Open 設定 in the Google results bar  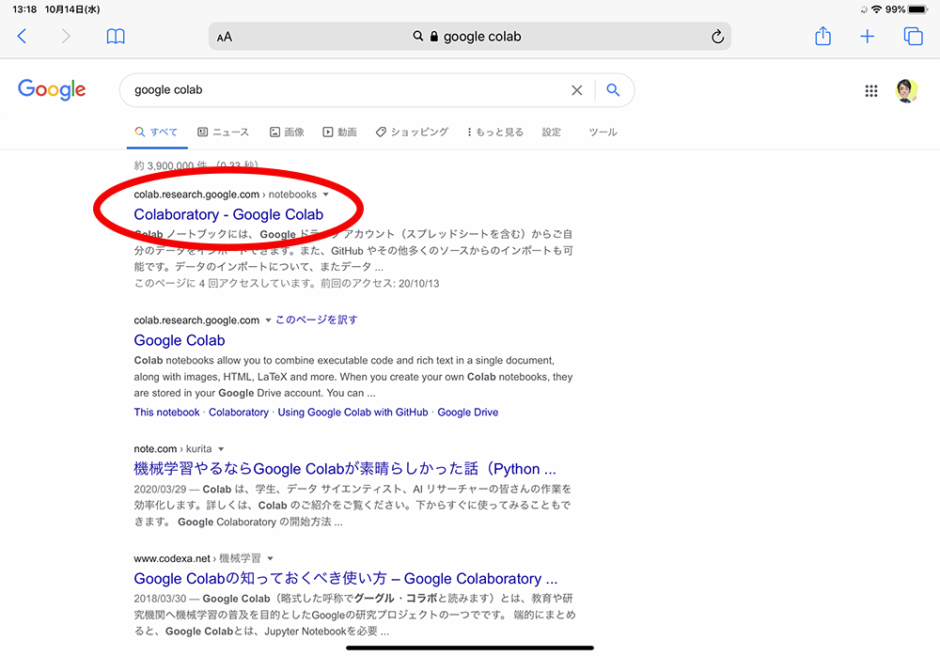click(551, 131)
